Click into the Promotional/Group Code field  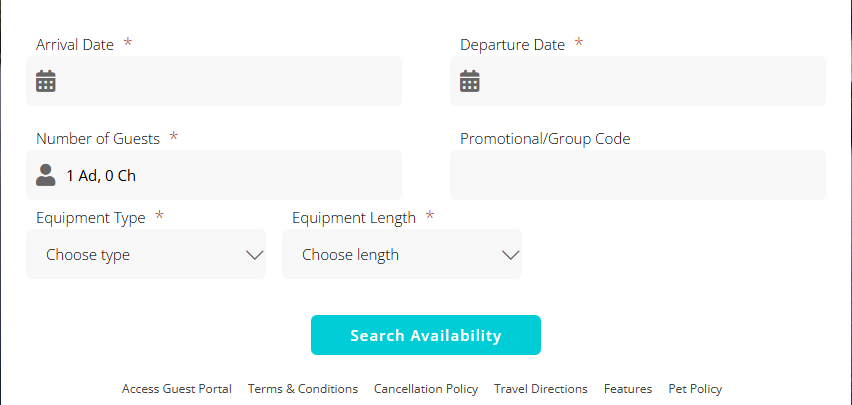pos(638,175)
